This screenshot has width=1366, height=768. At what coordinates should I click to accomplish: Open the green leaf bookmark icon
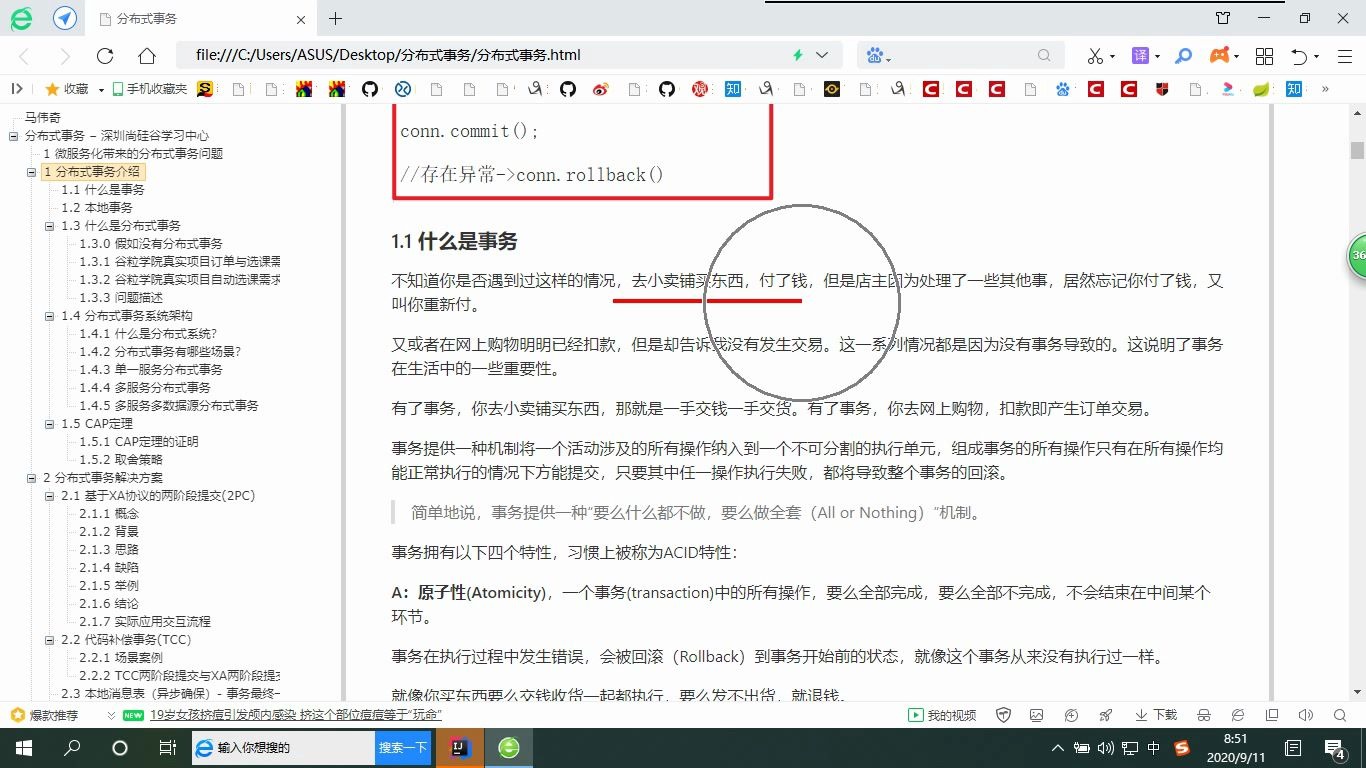1261,89
